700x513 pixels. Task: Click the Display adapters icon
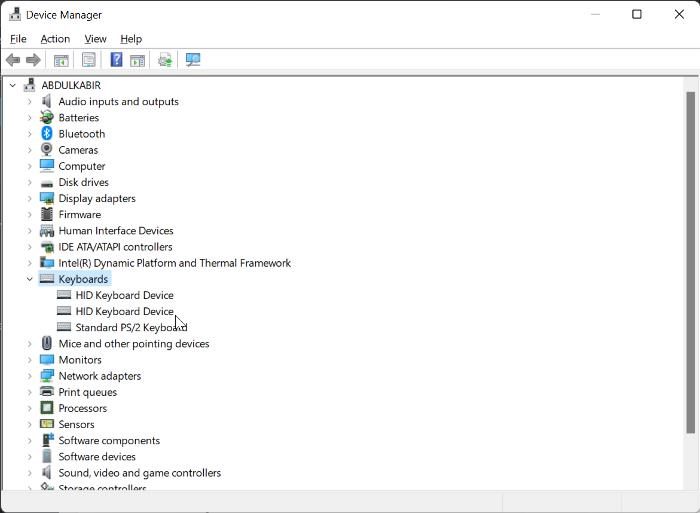point(47,198)
